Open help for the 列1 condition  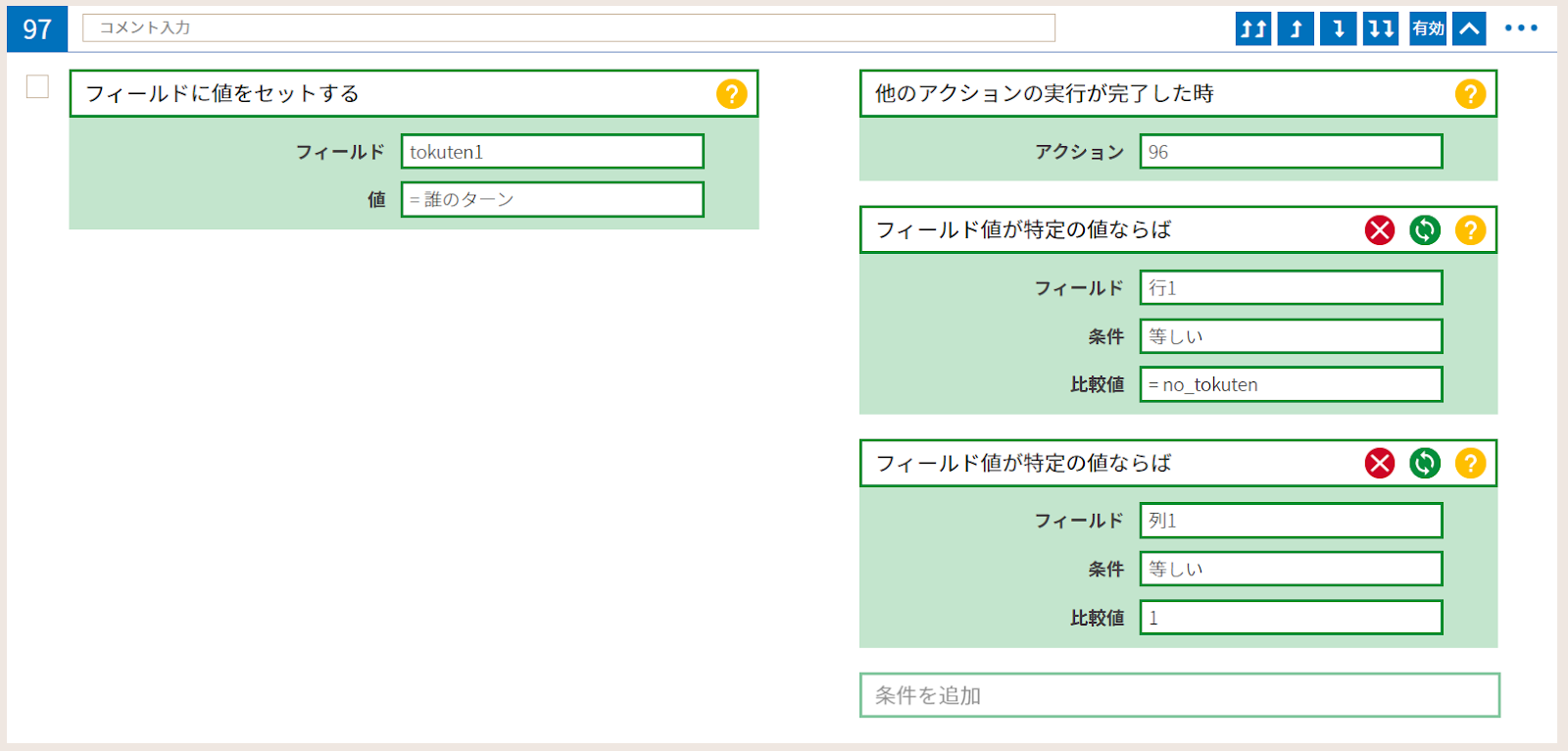click(x=1470, y=463)
